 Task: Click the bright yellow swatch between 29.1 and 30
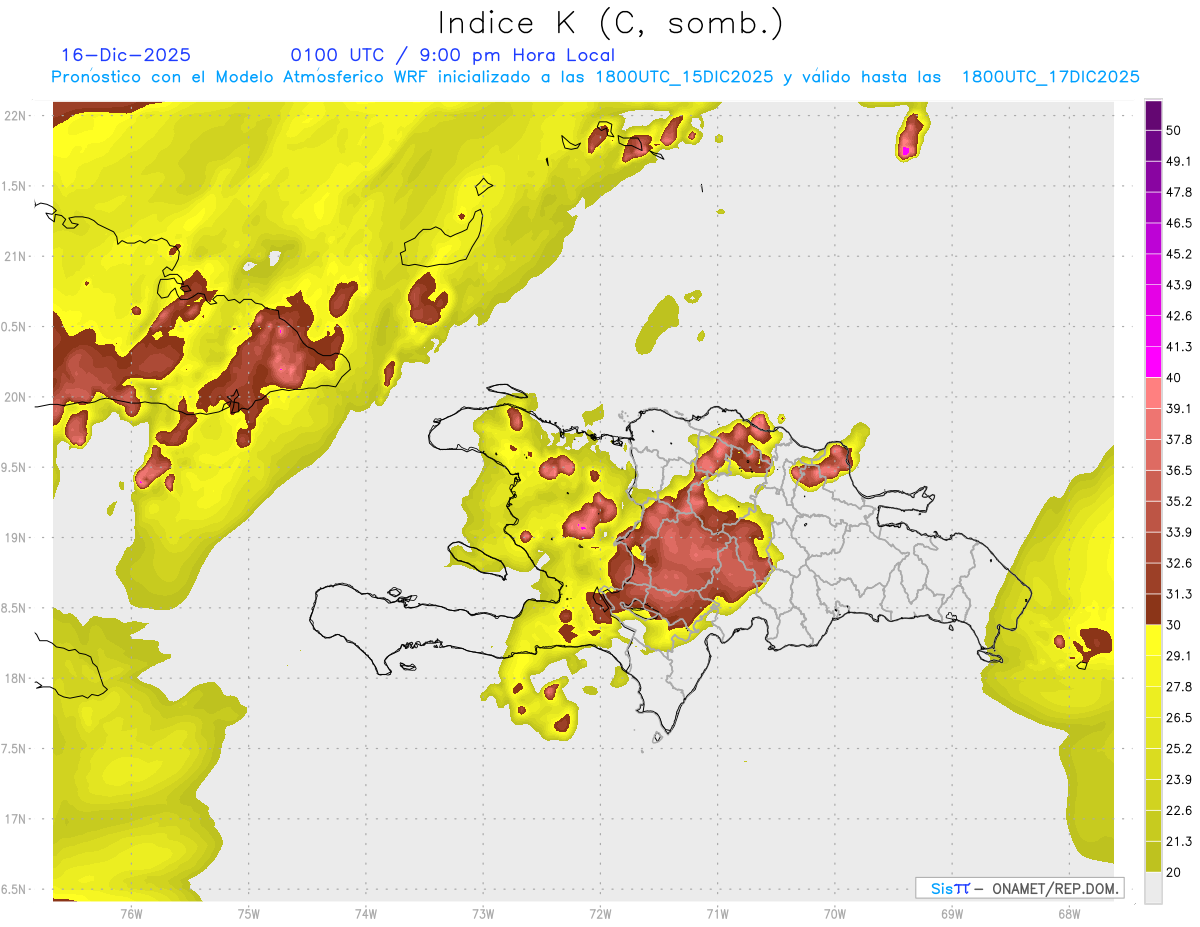pos(1153,640)
